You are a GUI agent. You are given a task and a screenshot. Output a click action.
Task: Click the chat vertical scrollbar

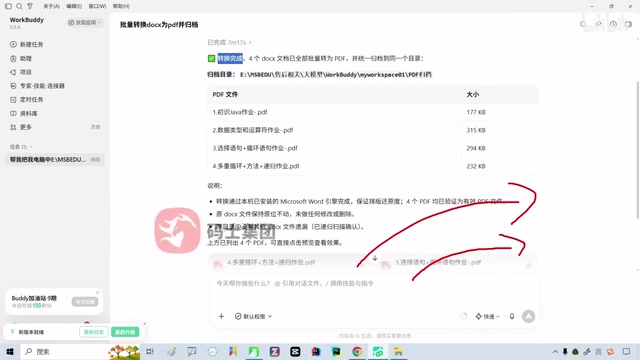click(x=638, y=151)
